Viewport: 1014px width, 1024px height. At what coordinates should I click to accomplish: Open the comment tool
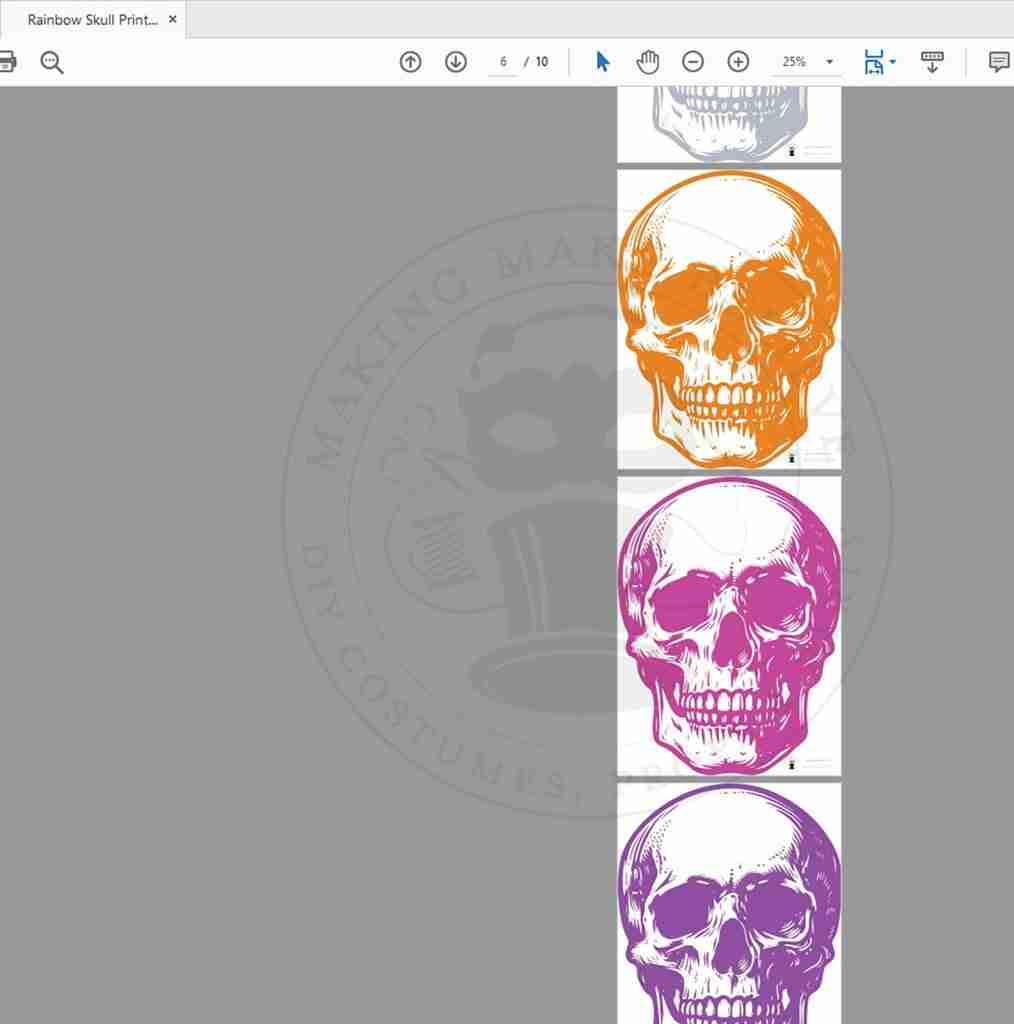click(998, 62)
